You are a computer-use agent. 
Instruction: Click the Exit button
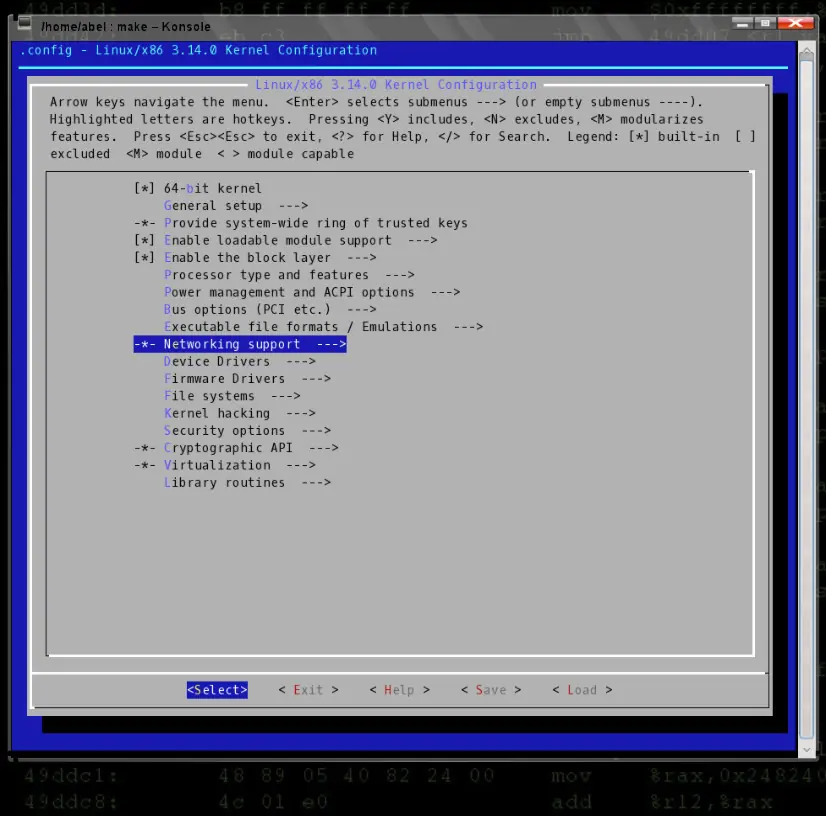tap(308, 690)
